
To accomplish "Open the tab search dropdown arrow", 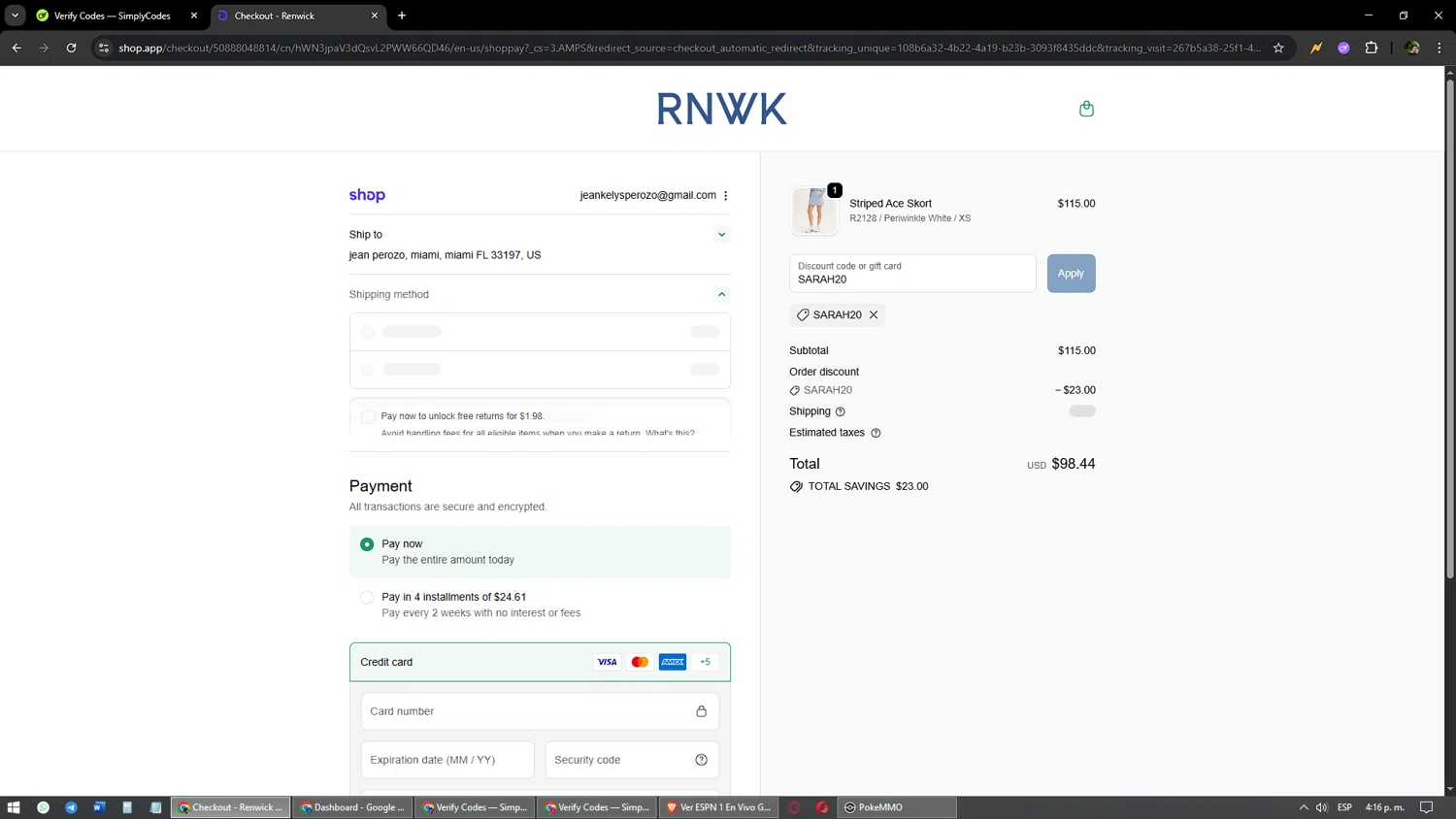I will pos(15,16).
